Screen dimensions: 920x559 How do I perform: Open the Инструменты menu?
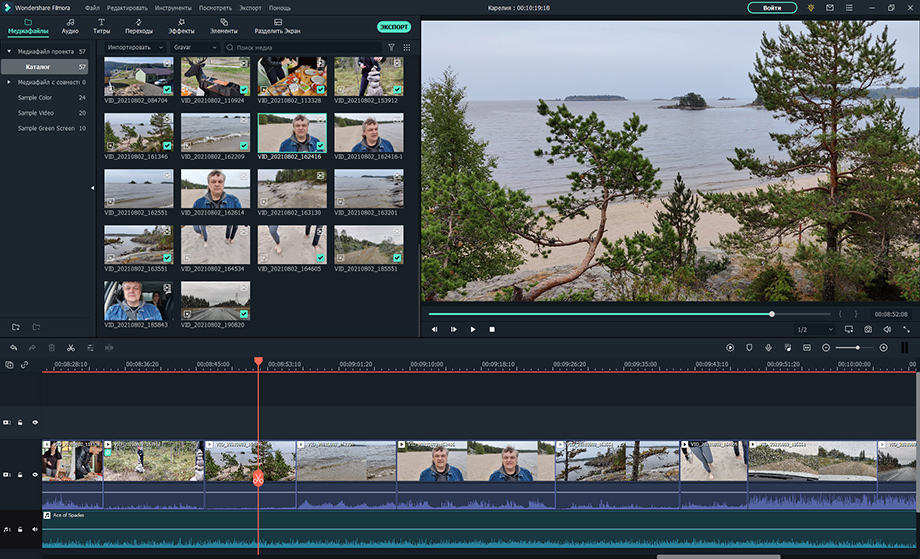[173, 8]
